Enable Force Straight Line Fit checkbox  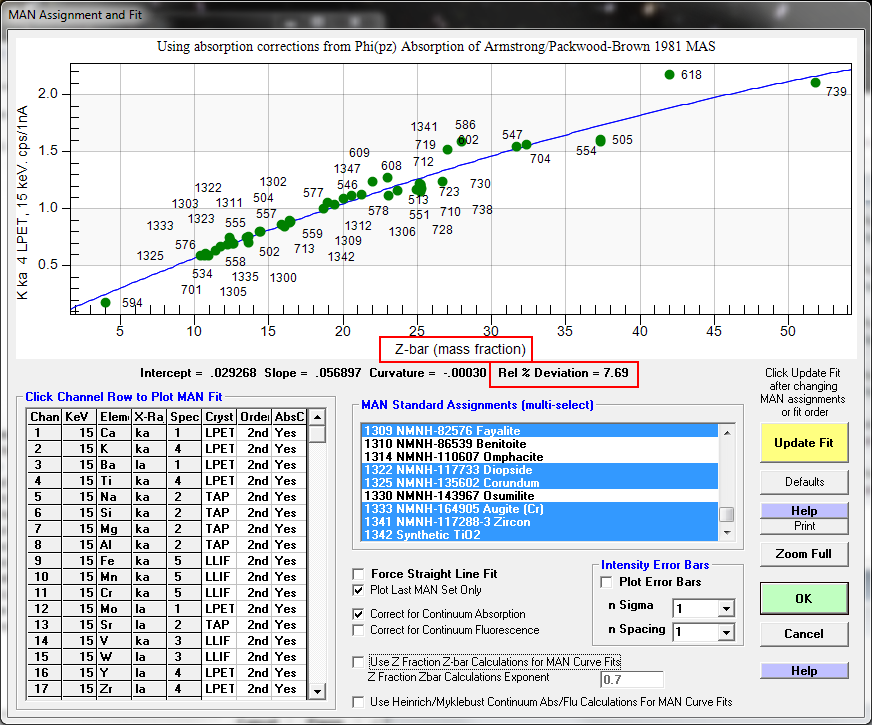point(359,574)
